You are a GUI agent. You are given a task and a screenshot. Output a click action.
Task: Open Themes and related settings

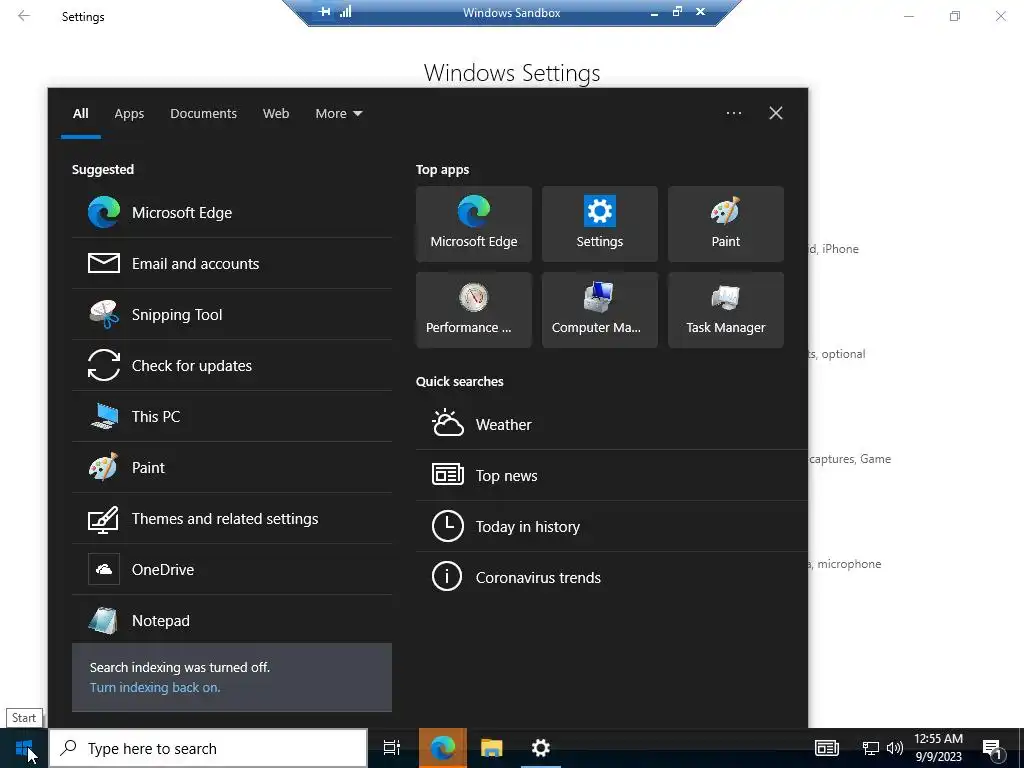232,518
